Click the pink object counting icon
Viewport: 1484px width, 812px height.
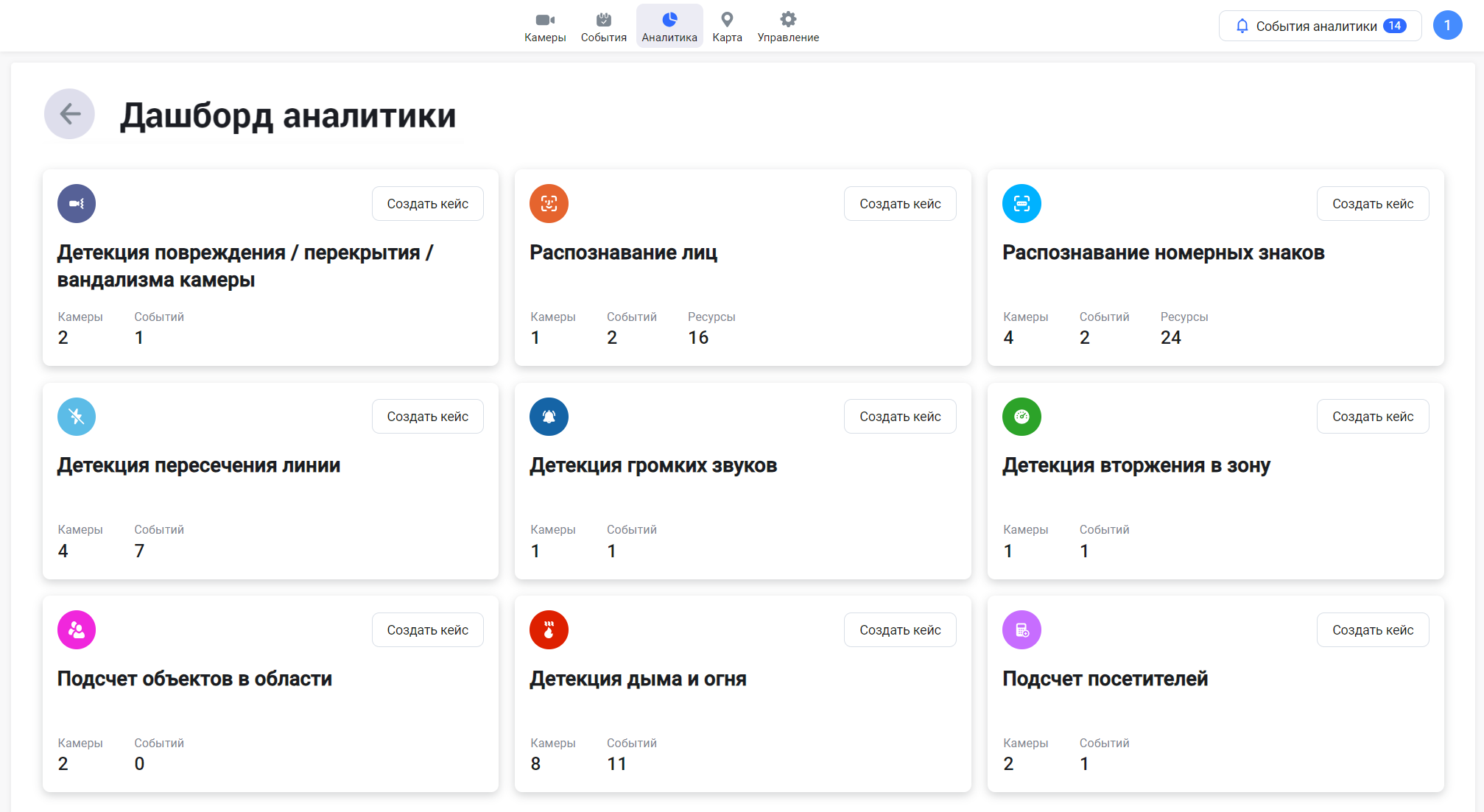(77, 630)
